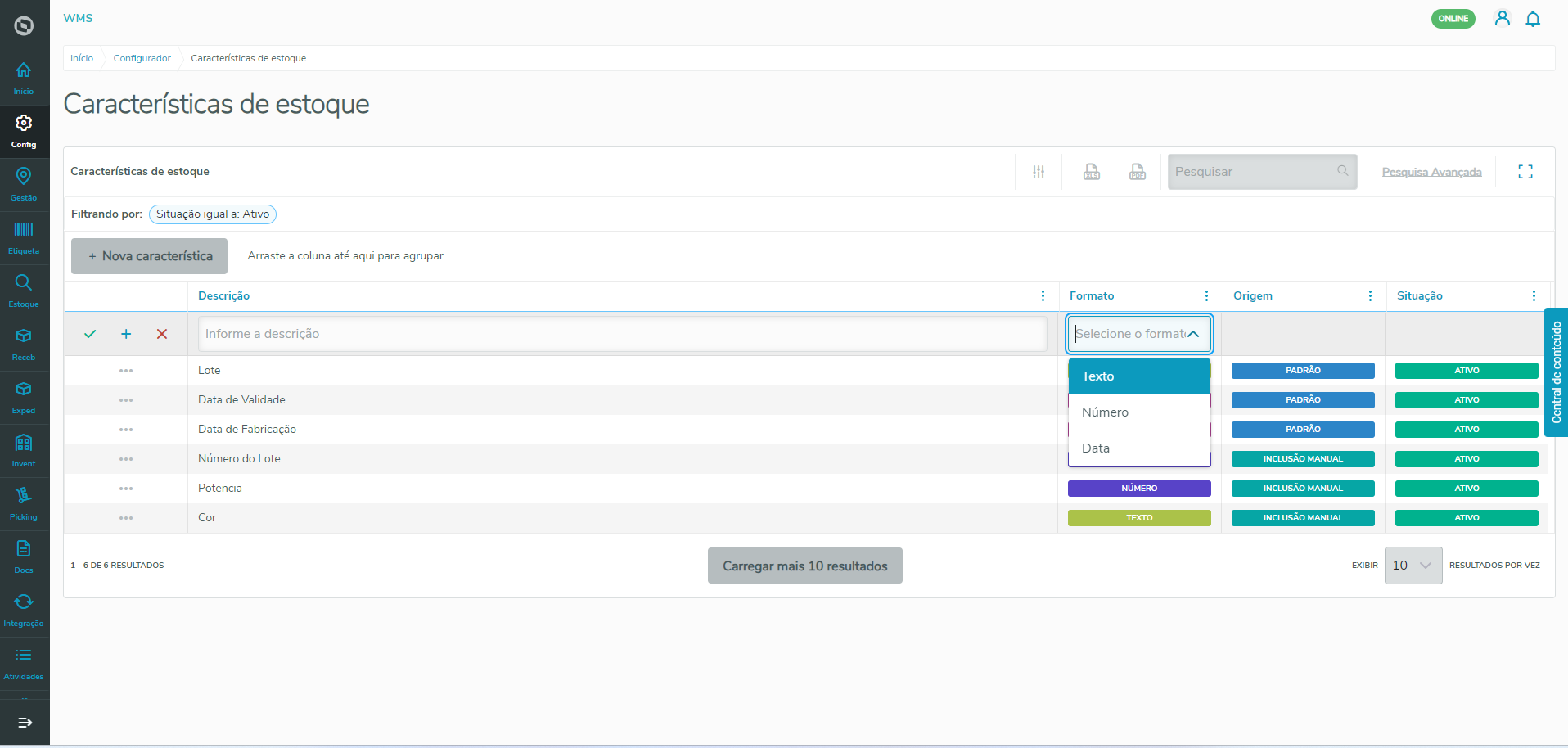Screen dimensions: 1568x748
Task: Open the Atividades sidebar section
Action: [x=24, y=664]
